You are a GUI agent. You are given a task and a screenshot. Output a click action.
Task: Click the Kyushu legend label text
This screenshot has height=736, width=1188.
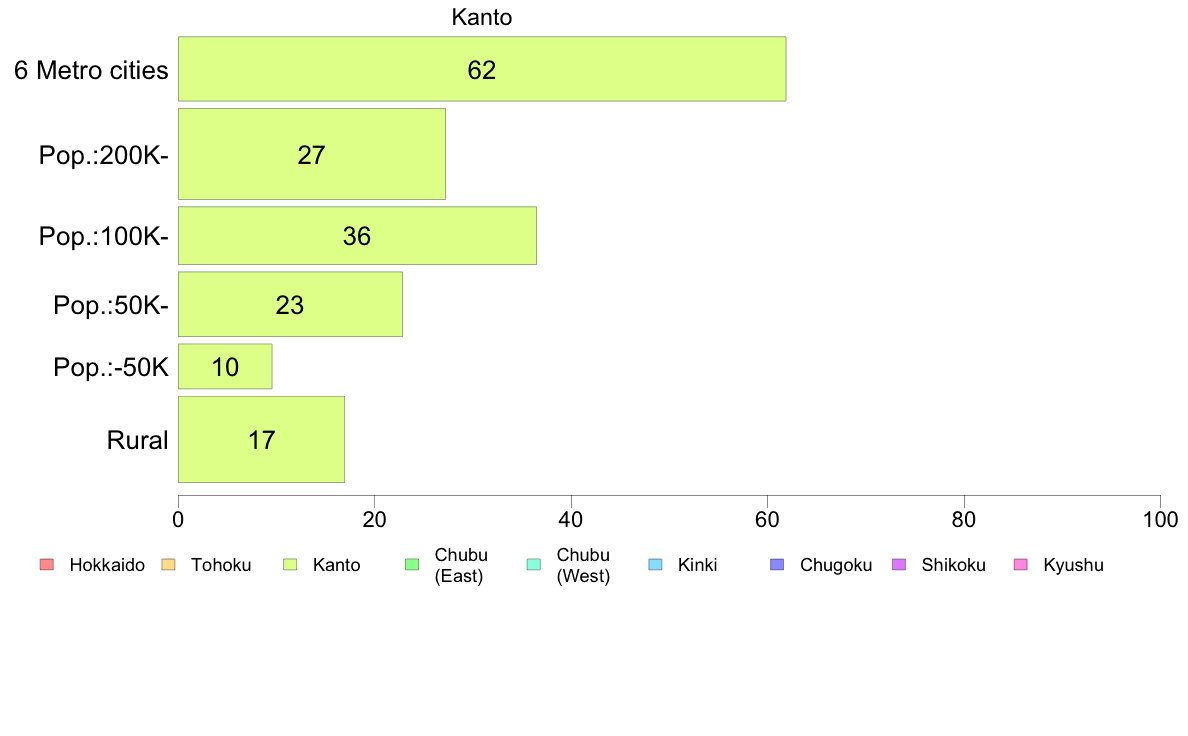point(1073,565)
